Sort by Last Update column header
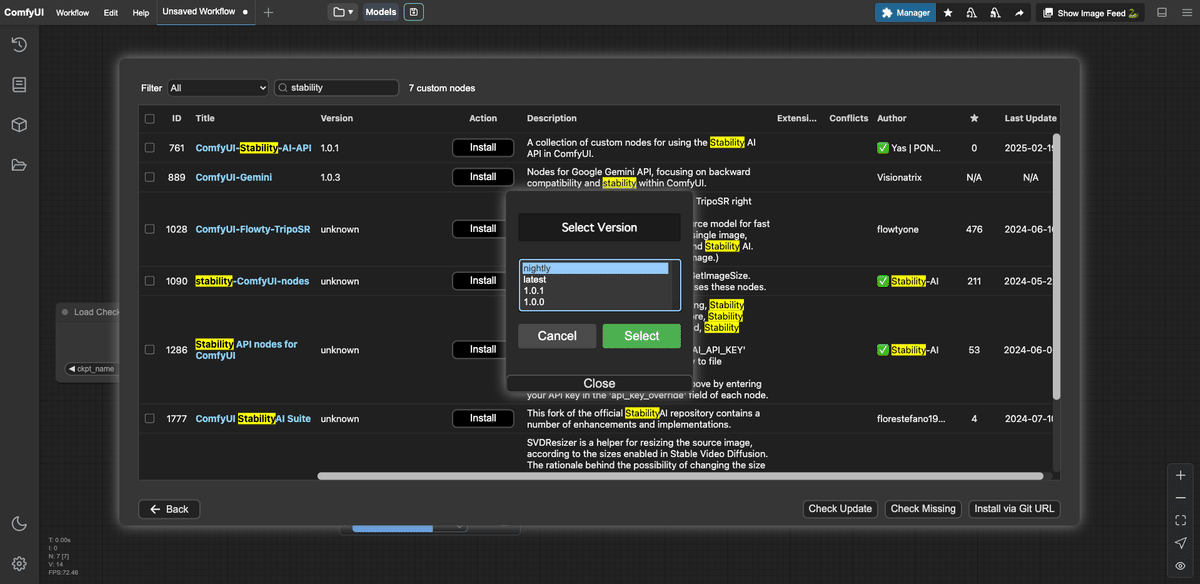This screenshot has height=584, width=1200. 1031,118
